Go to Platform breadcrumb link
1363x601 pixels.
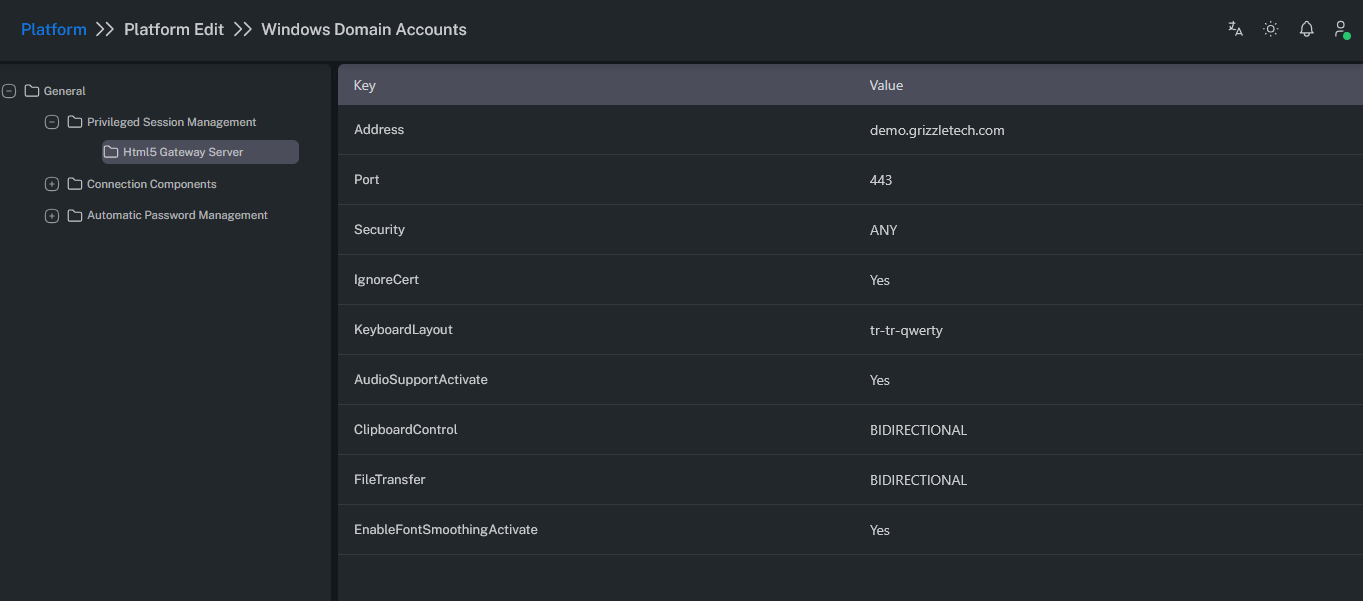click(x=54, y=29)
